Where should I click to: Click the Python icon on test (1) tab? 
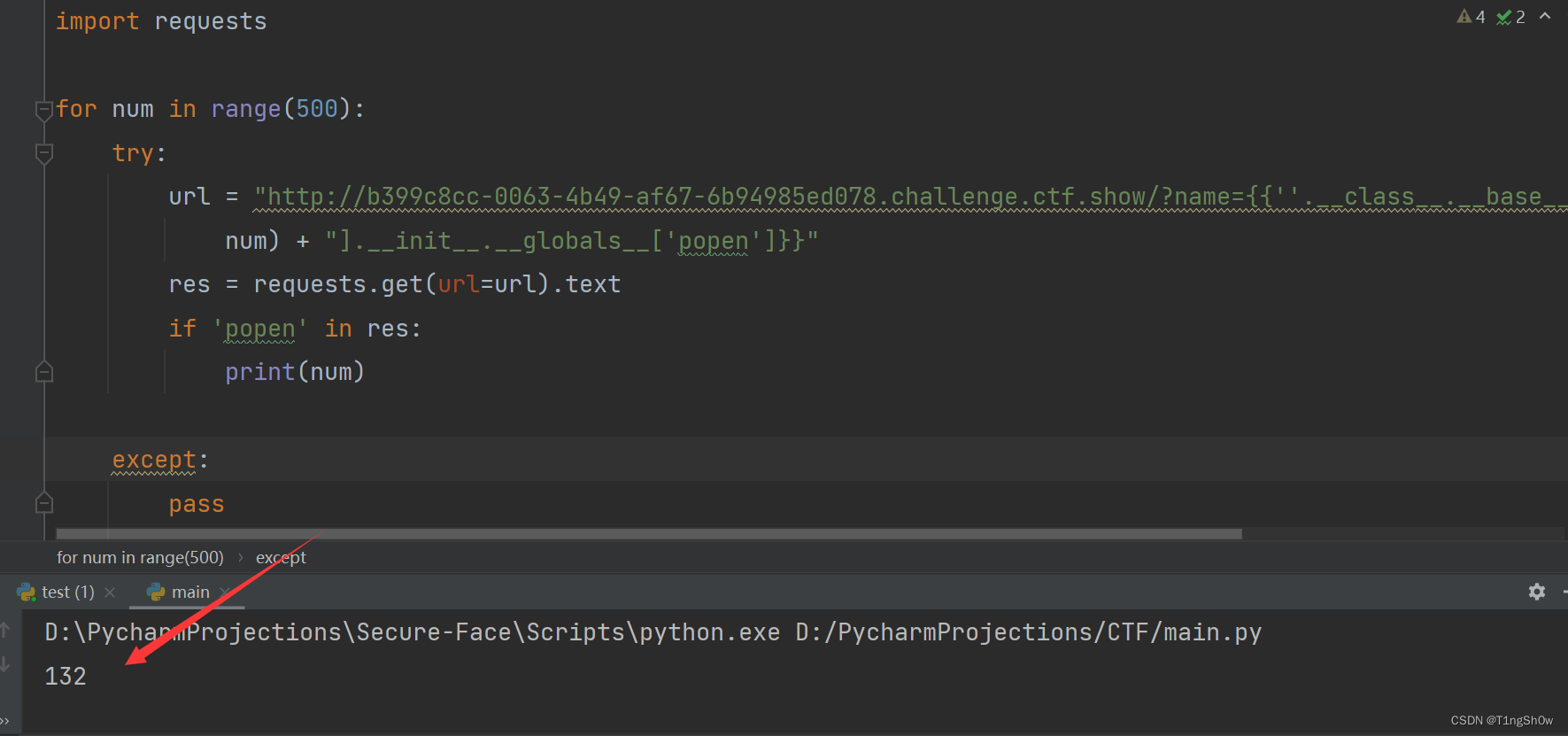(x=27, y=592)
